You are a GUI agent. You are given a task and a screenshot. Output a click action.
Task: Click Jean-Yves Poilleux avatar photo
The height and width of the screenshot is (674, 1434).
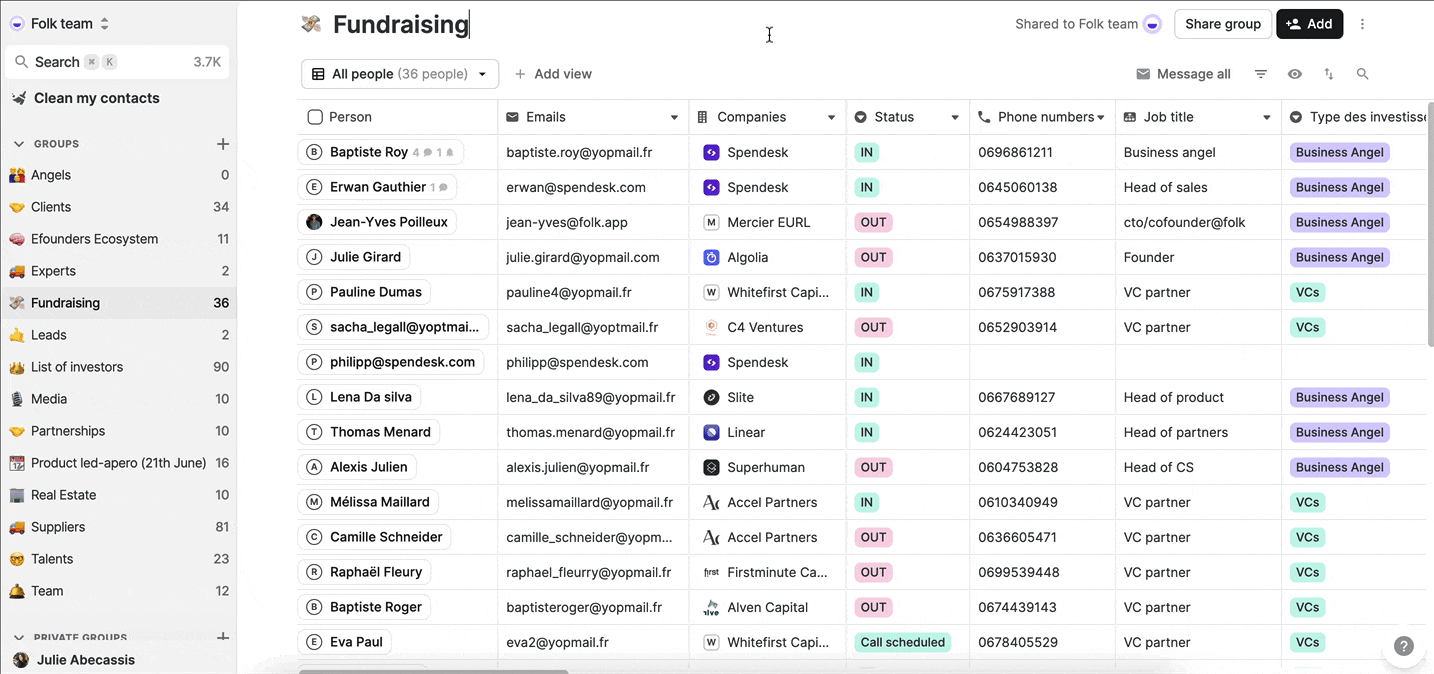pyautogui.click(x=314, y=222)
